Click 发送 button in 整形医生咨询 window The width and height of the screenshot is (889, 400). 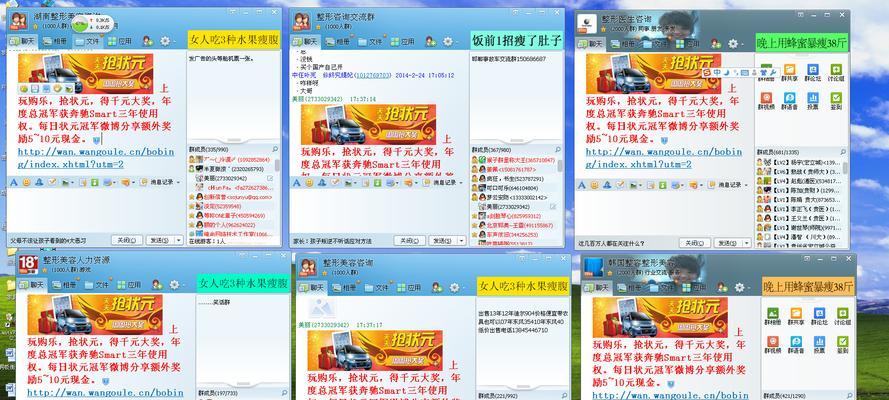coord(728,243)
